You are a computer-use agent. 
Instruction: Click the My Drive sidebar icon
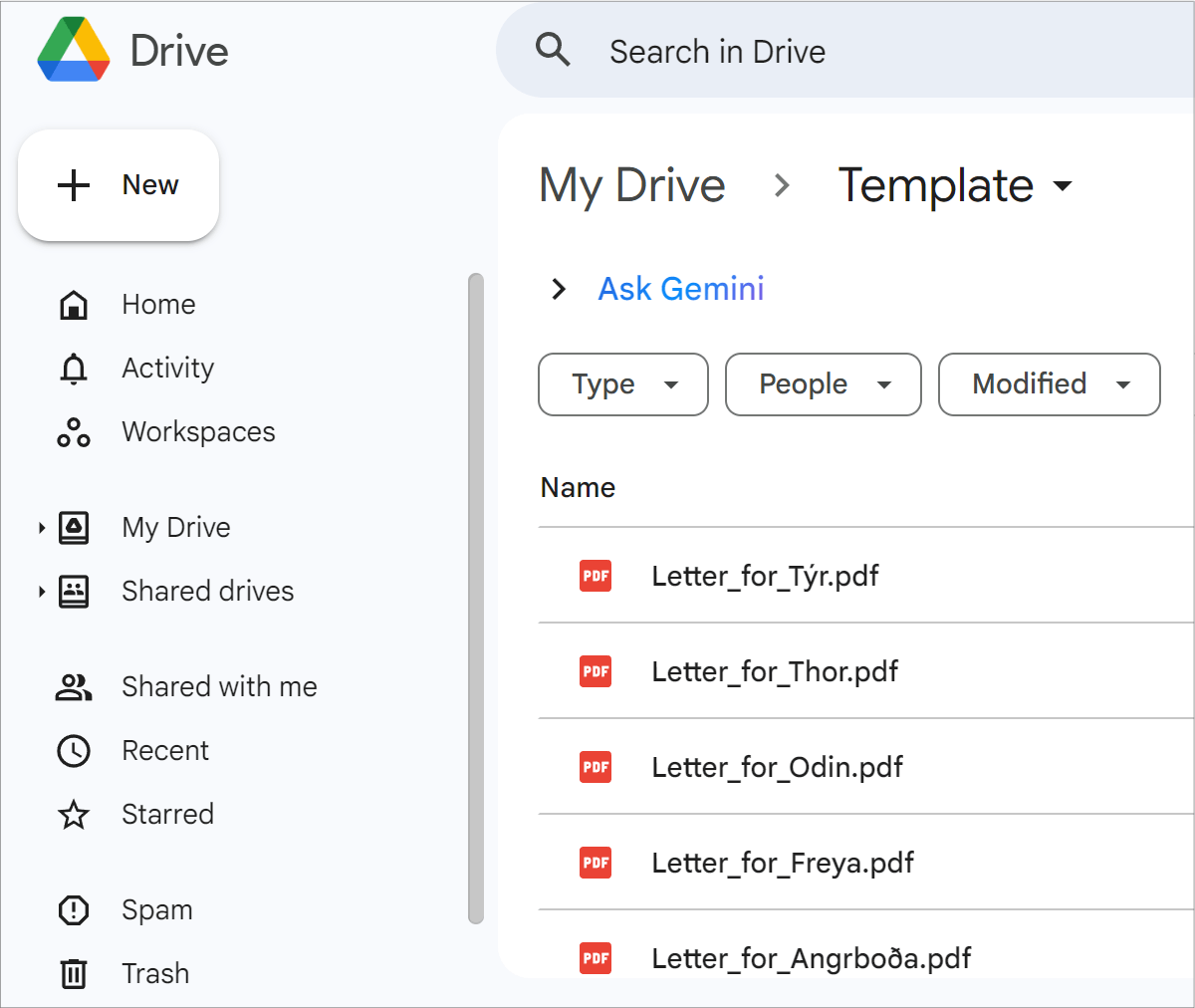[74, 528]
